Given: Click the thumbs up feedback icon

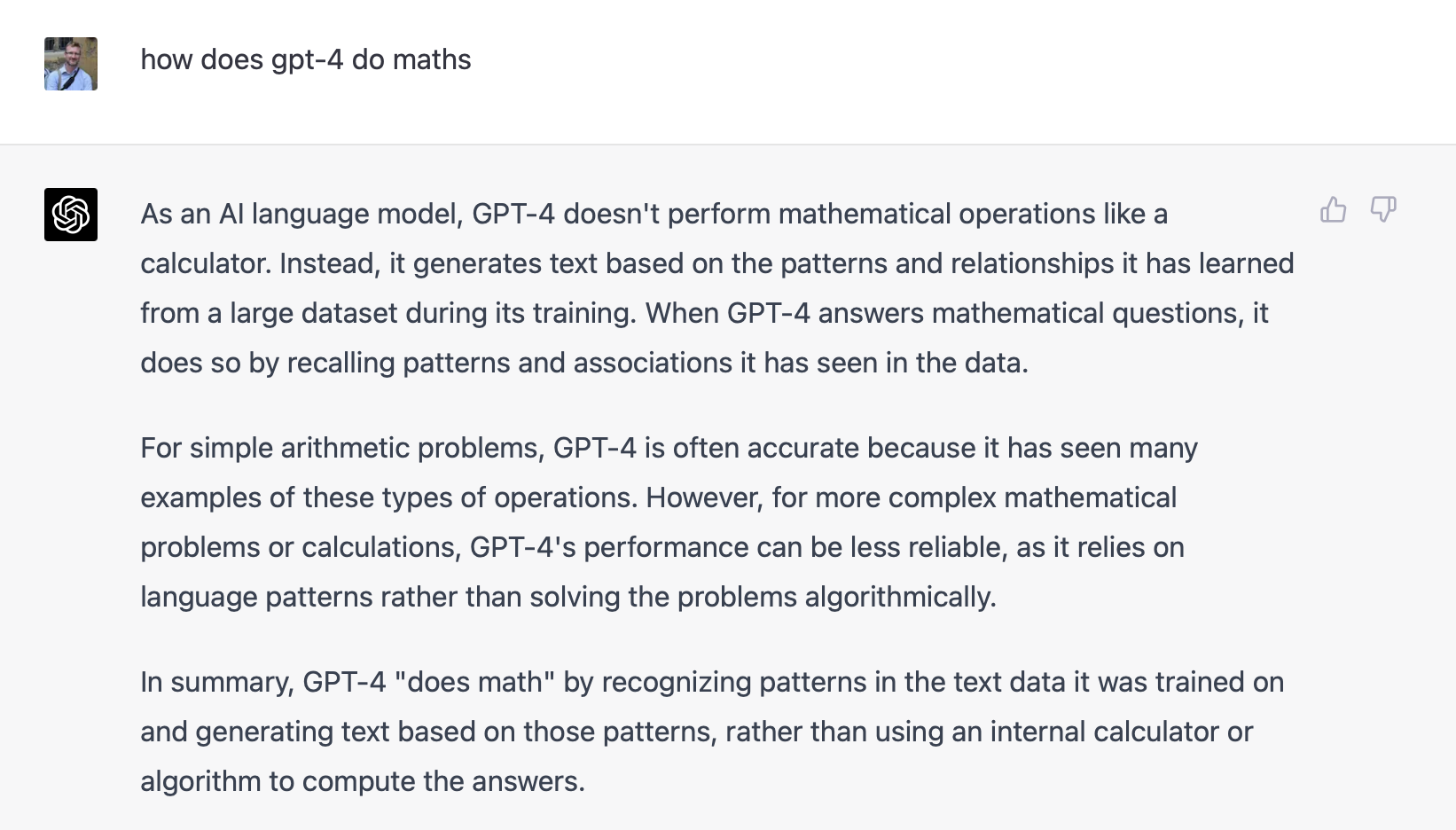Looking at the screenshot, I should point(1333,210).
